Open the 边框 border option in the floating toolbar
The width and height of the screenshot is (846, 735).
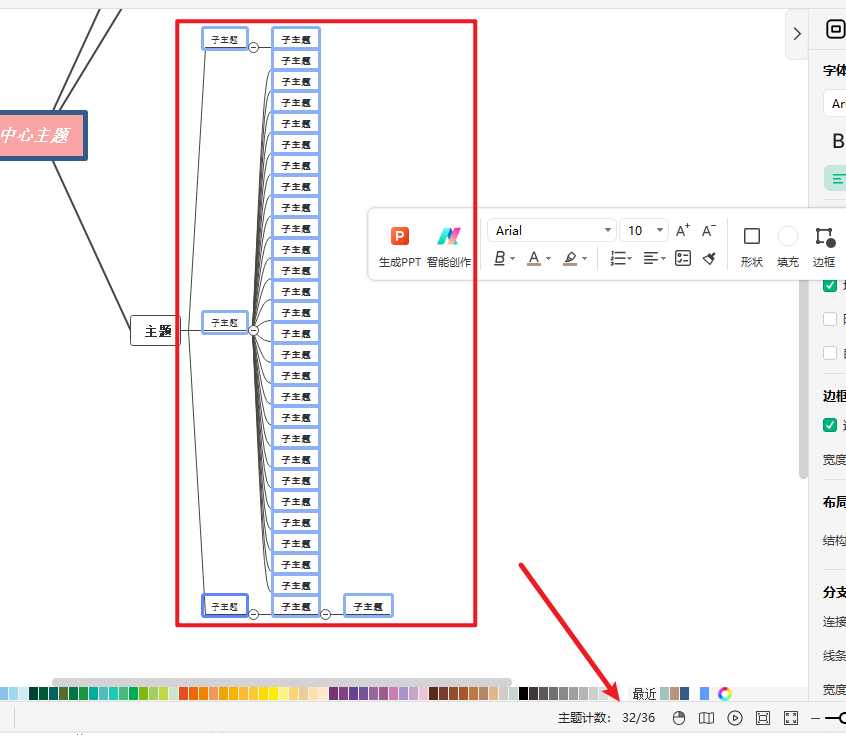pos(824,247)
